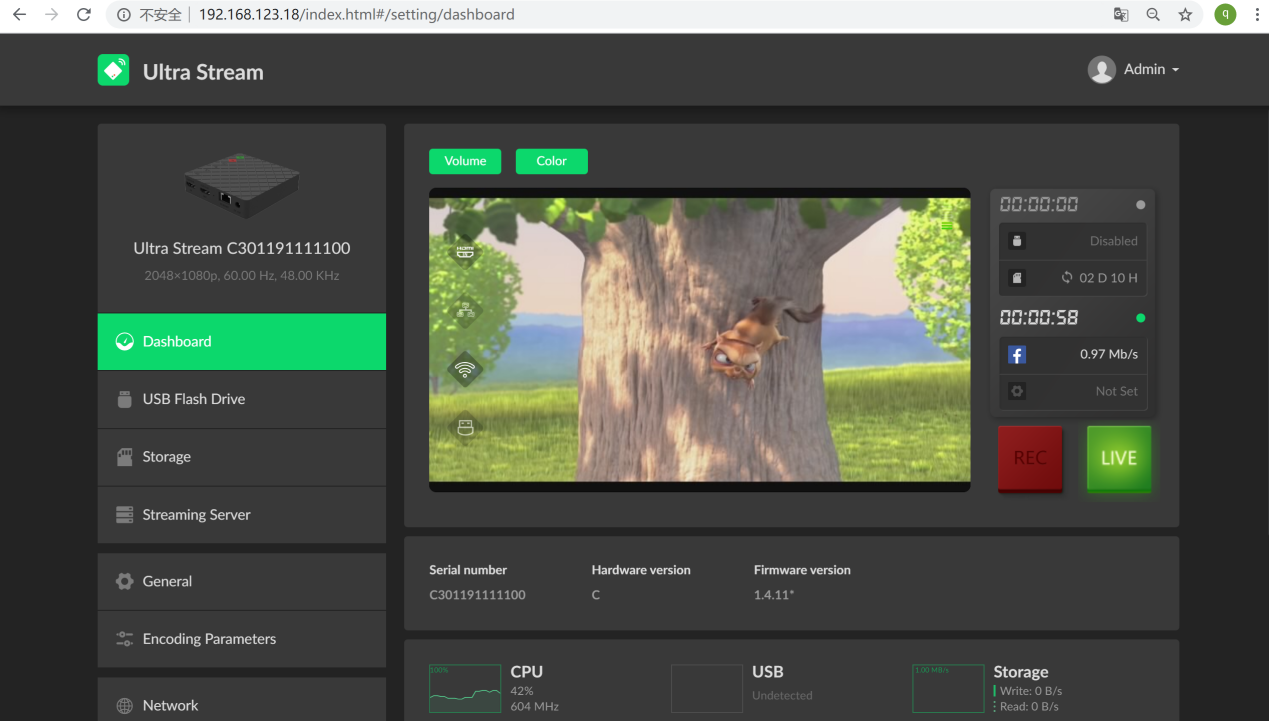Open the Chrome three-dot menu
This screenshot has height=721, width=1269.
[x=1256, y=15]
